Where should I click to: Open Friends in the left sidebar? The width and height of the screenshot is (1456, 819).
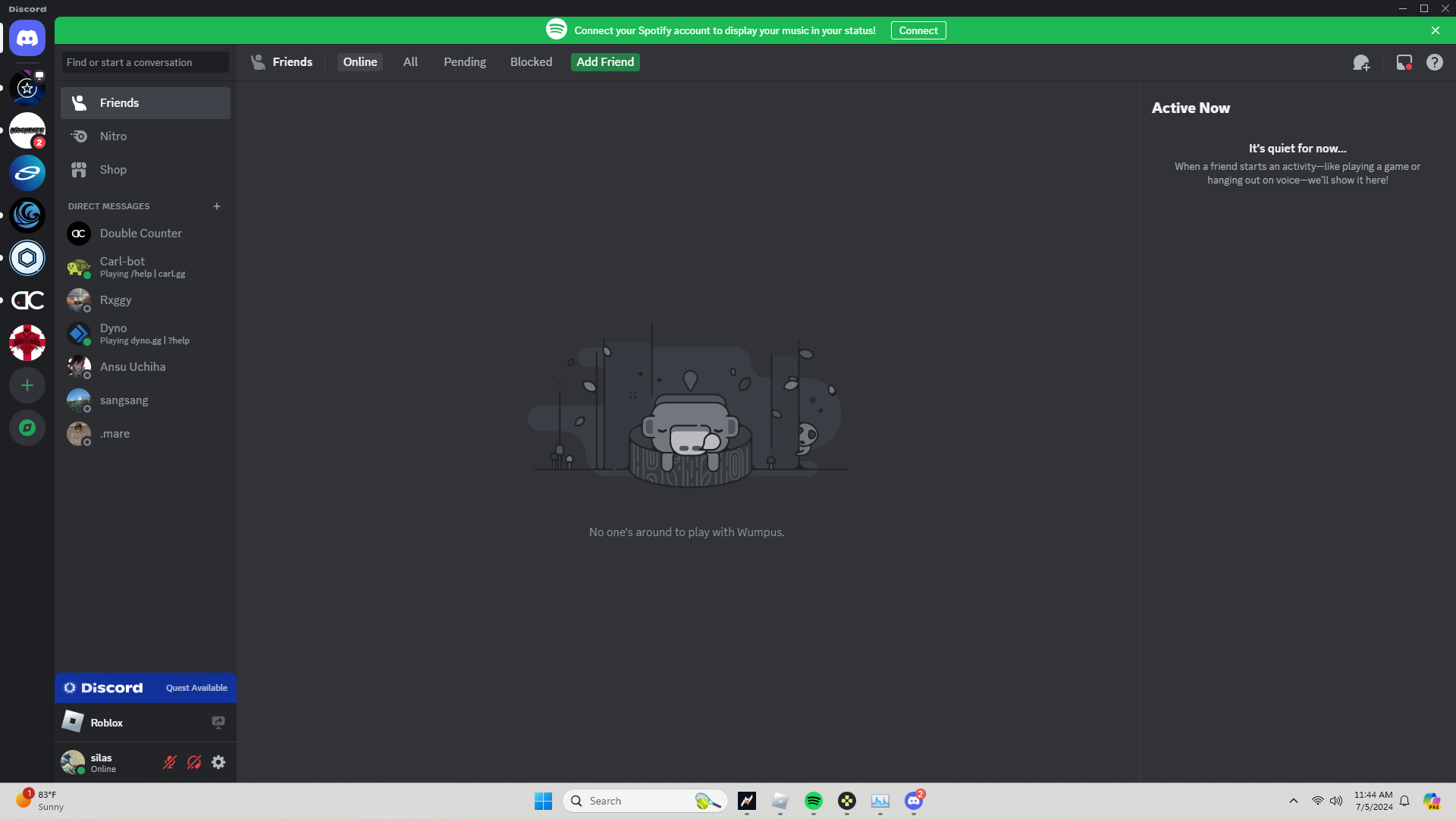click(x=146, y=103)
